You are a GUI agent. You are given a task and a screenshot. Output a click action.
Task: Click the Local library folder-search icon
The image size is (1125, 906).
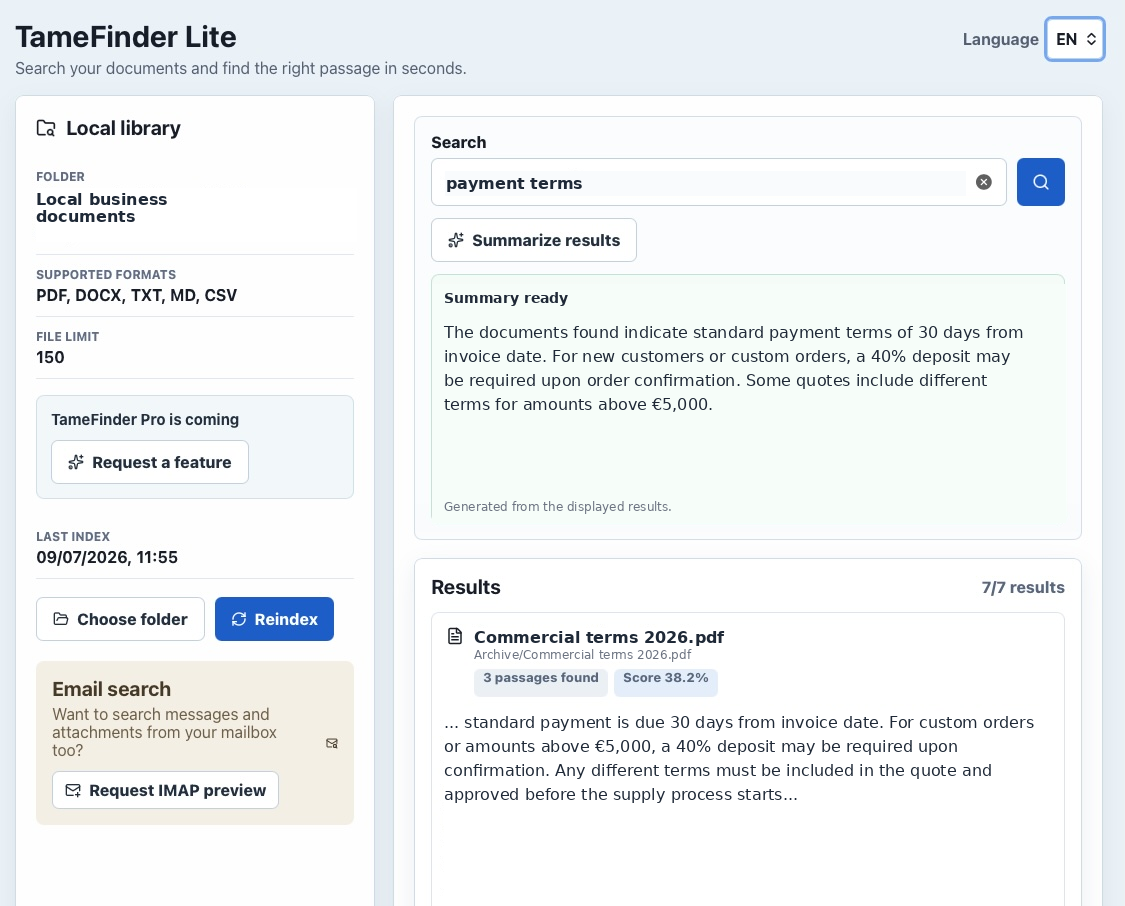[46, 128]
